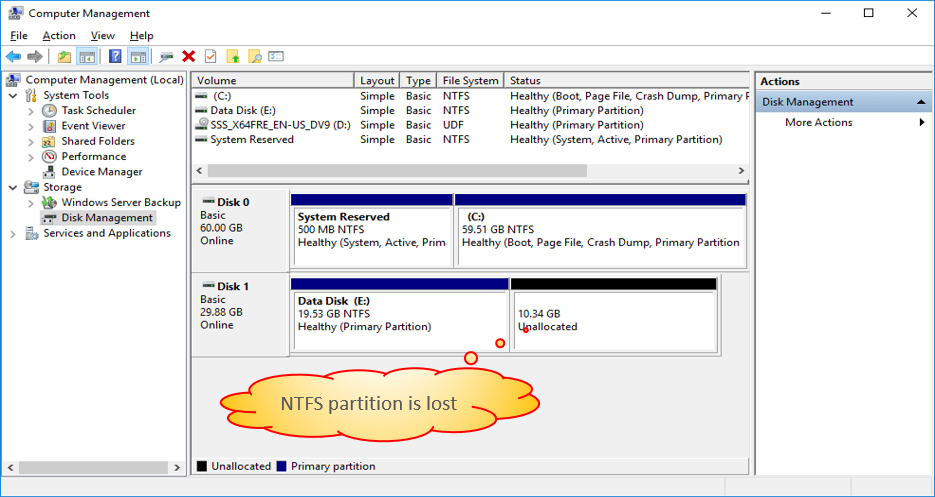Click More Actions in Actions pane

819,122
